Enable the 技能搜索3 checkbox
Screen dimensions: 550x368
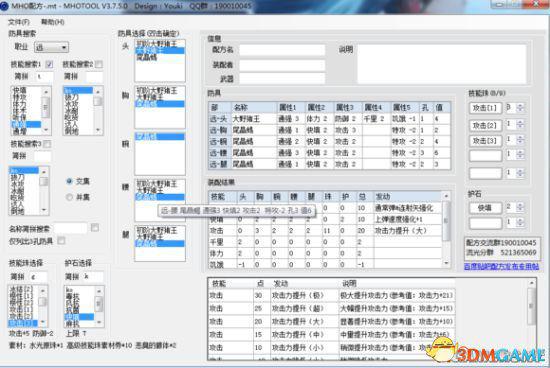click(x=47, y=144)
